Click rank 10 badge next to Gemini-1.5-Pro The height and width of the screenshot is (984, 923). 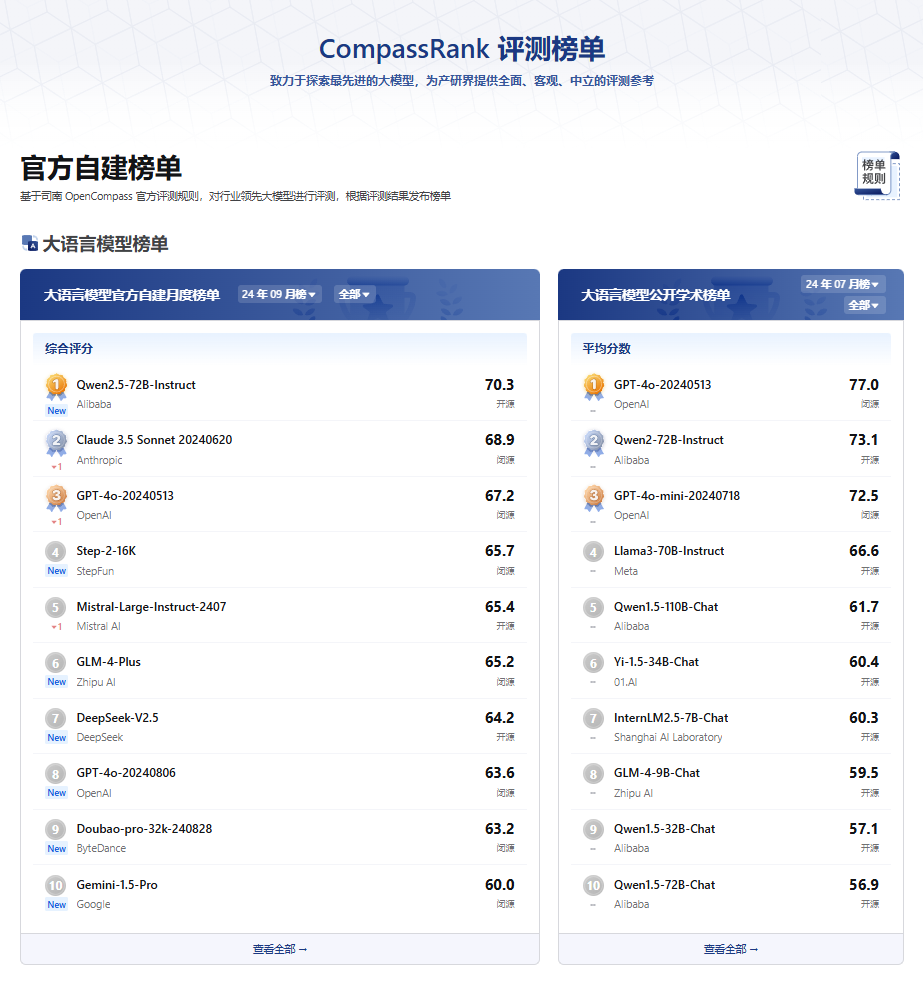pyautogui.click(x=56, y=885)
